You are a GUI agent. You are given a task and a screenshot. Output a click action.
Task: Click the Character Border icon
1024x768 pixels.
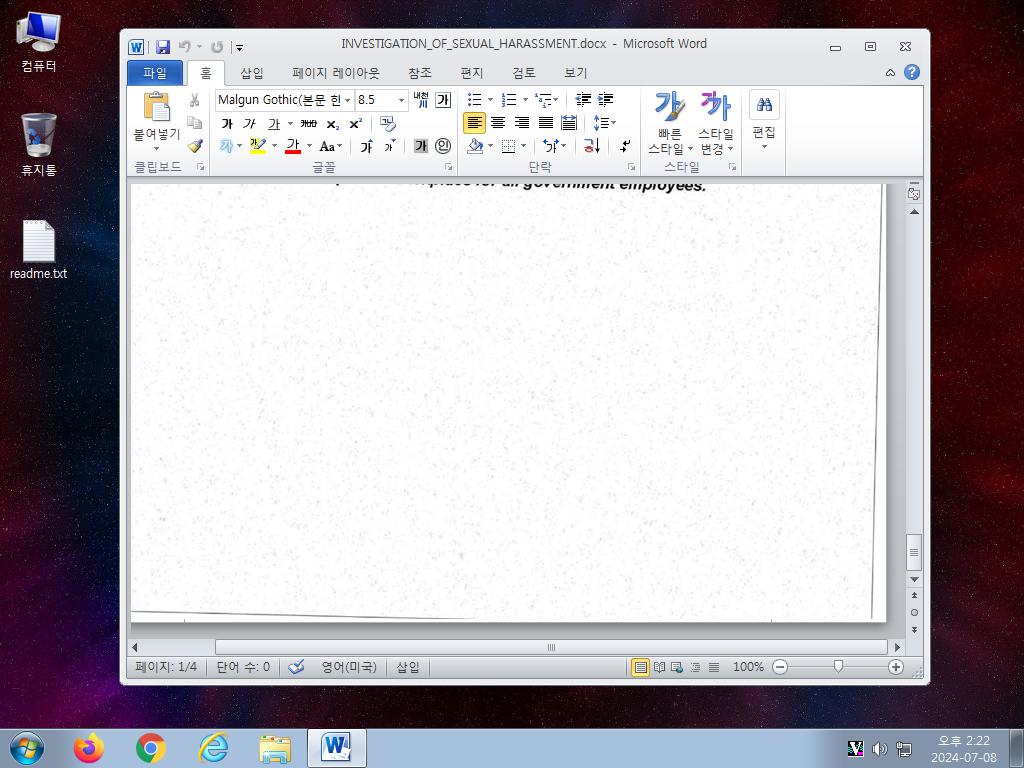pos(443,100)
